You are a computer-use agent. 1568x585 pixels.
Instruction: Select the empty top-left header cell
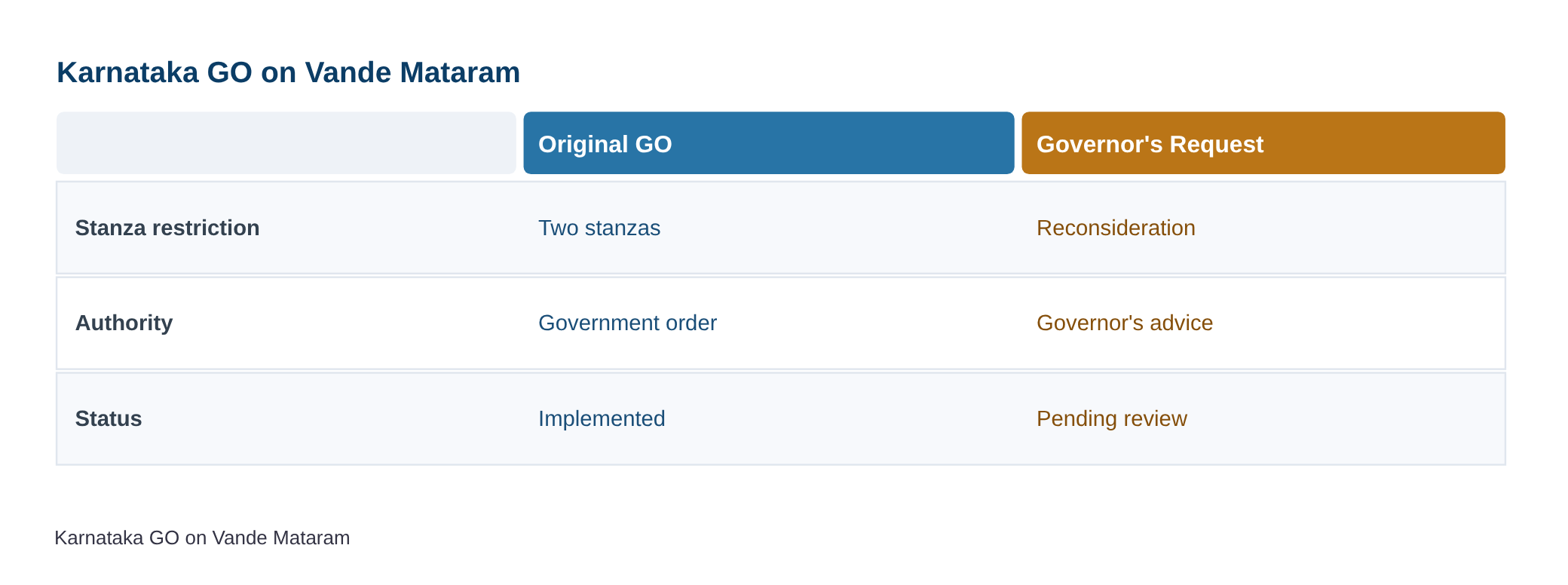tap(286, 143)
